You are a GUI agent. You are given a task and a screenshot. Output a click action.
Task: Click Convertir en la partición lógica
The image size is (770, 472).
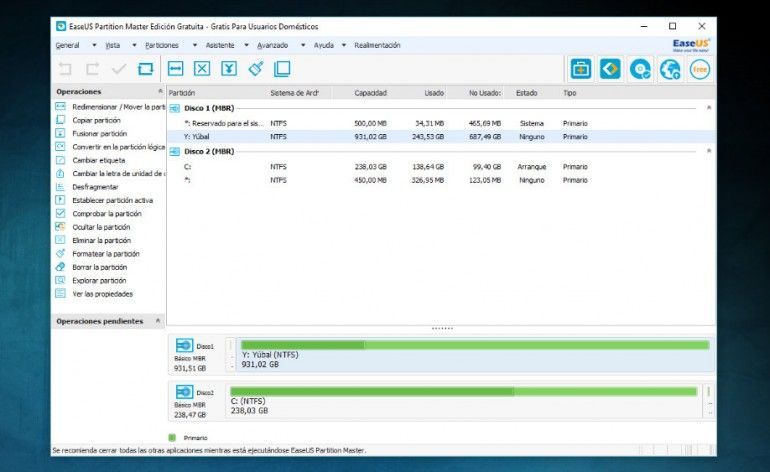118,146
